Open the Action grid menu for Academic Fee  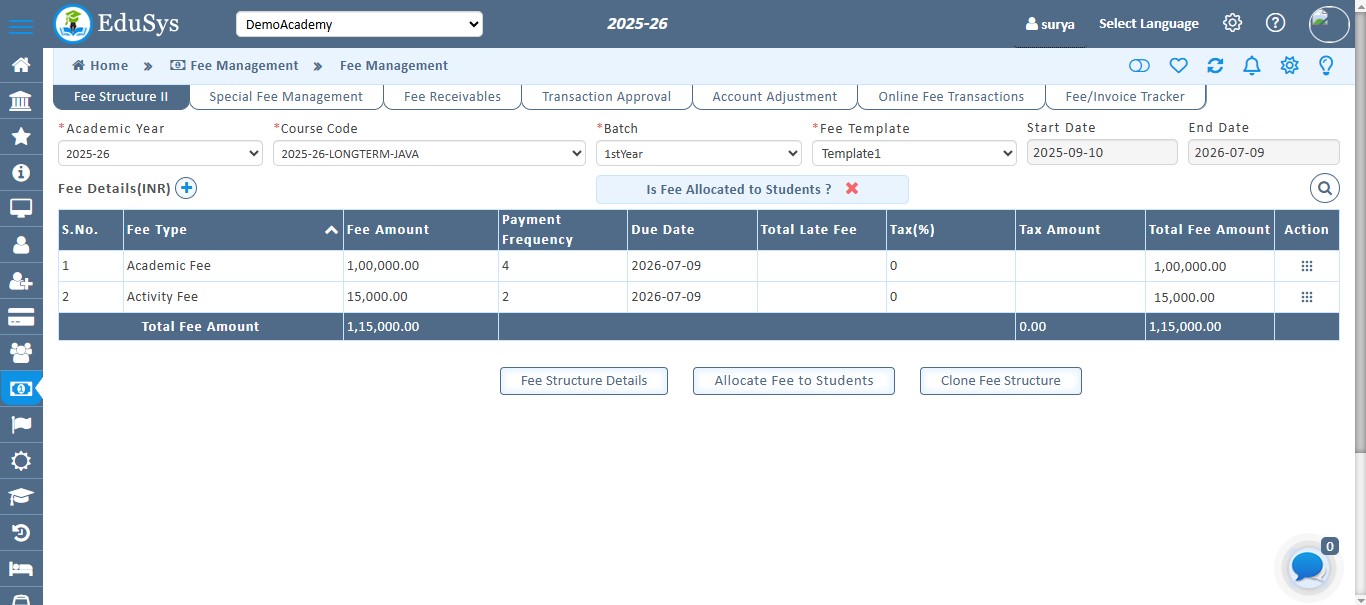pos(1306,265)
